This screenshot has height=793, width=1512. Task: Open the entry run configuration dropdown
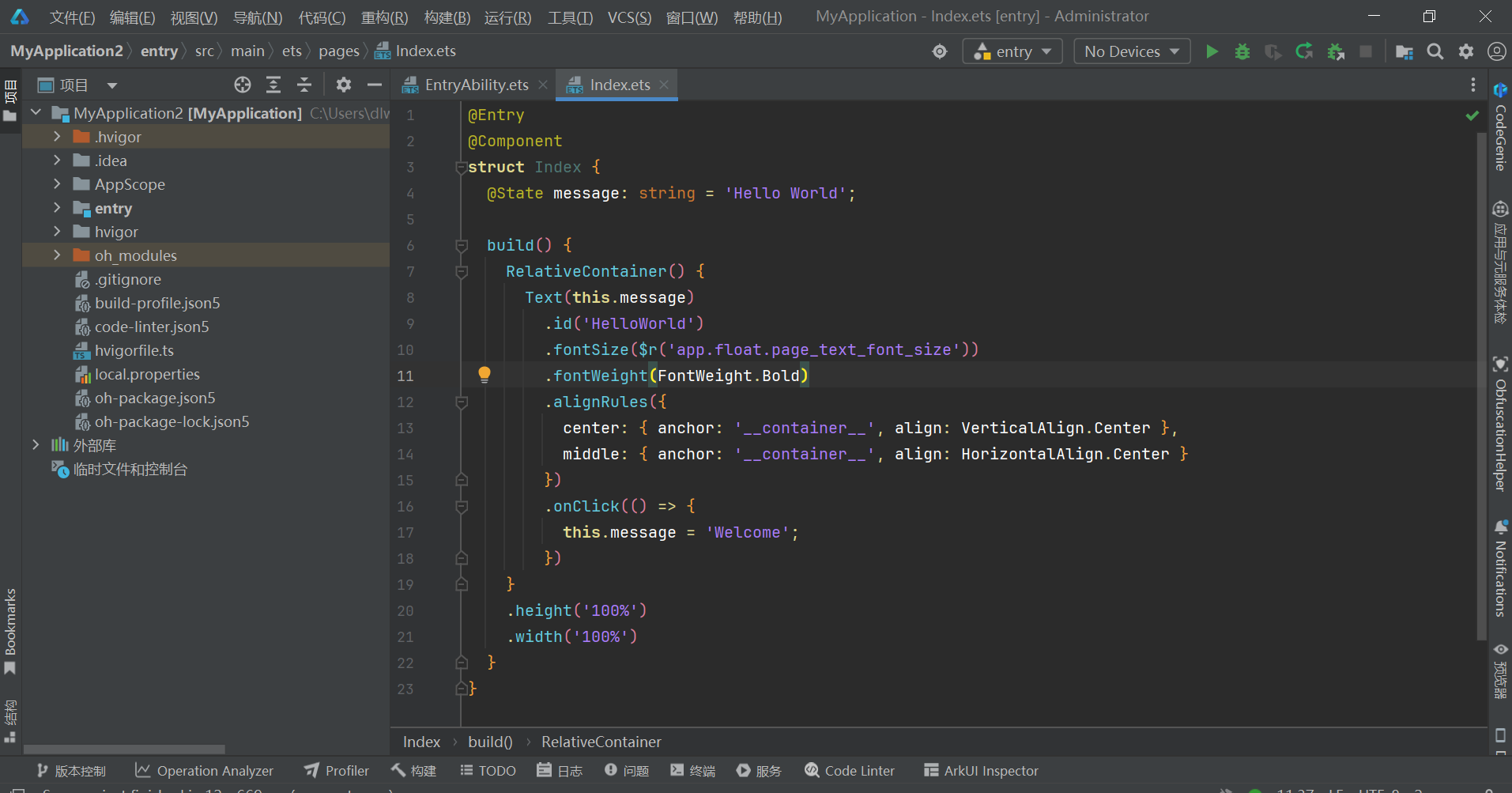1012,51
